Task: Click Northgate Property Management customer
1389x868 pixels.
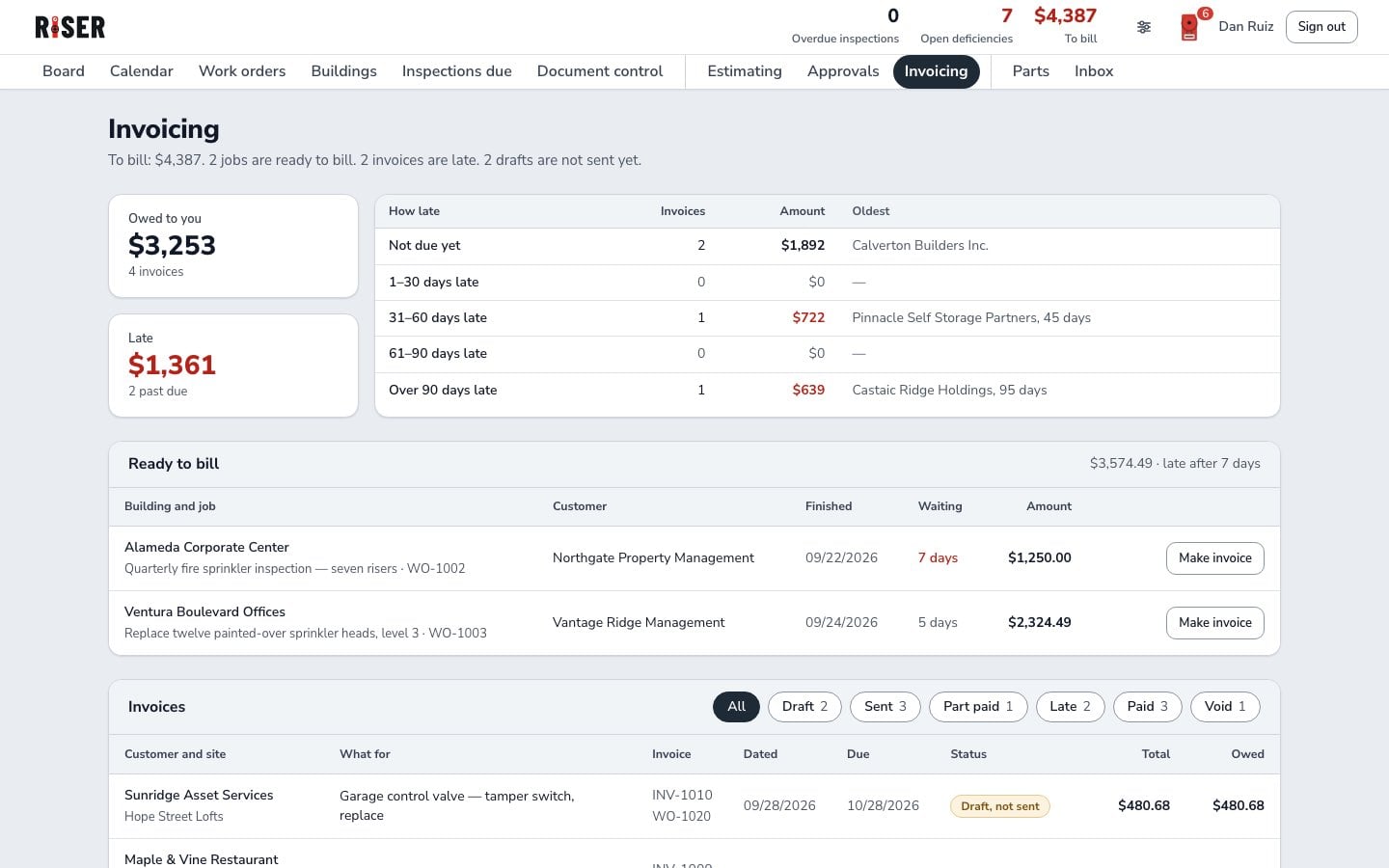Action: coord(653,558)
